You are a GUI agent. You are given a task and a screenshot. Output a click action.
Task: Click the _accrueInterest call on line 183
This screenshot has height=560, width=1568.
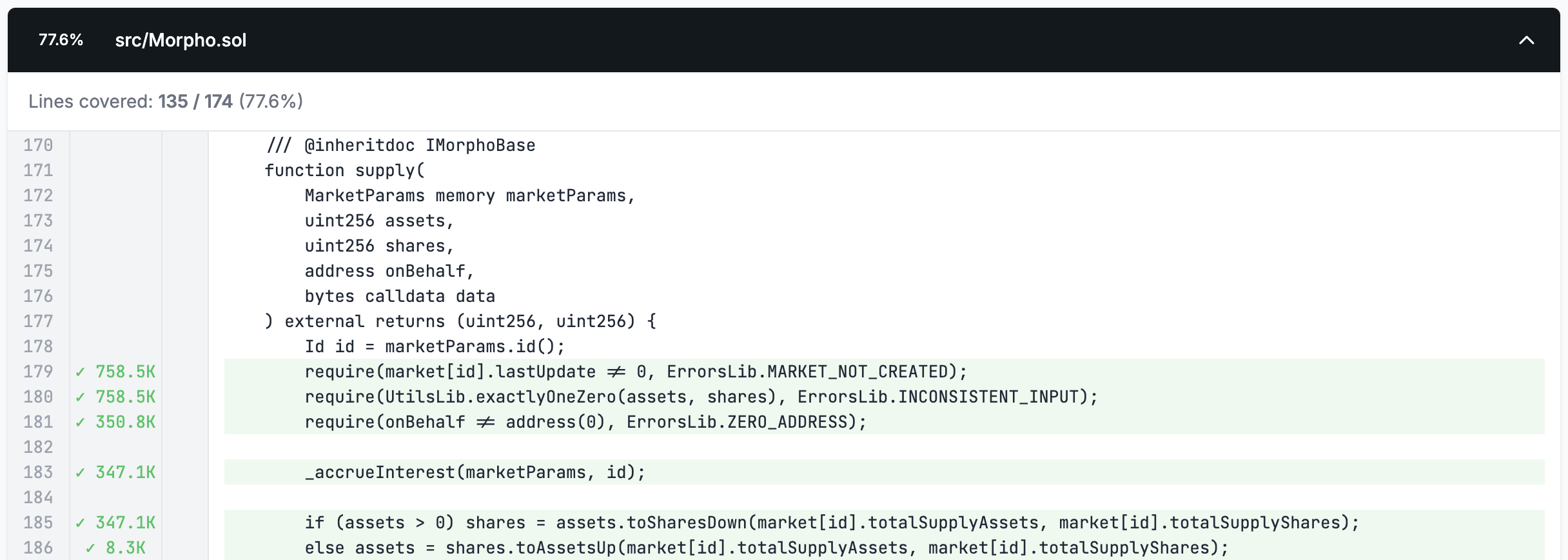[475, 472]
